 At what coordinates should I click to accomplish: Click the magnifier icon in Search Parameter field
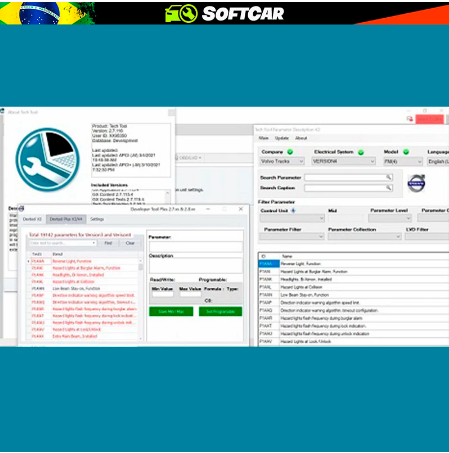point(389,177)
